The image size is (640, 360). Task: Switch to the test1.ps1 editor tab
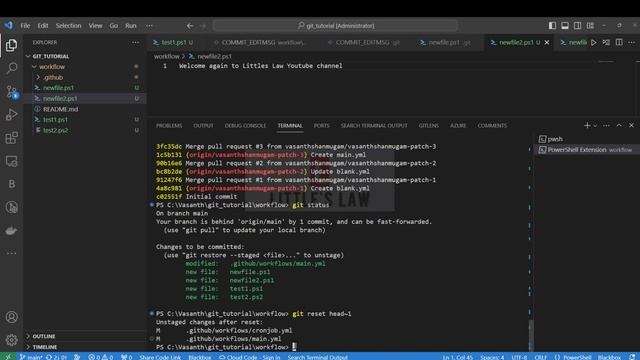pos(173,42)
